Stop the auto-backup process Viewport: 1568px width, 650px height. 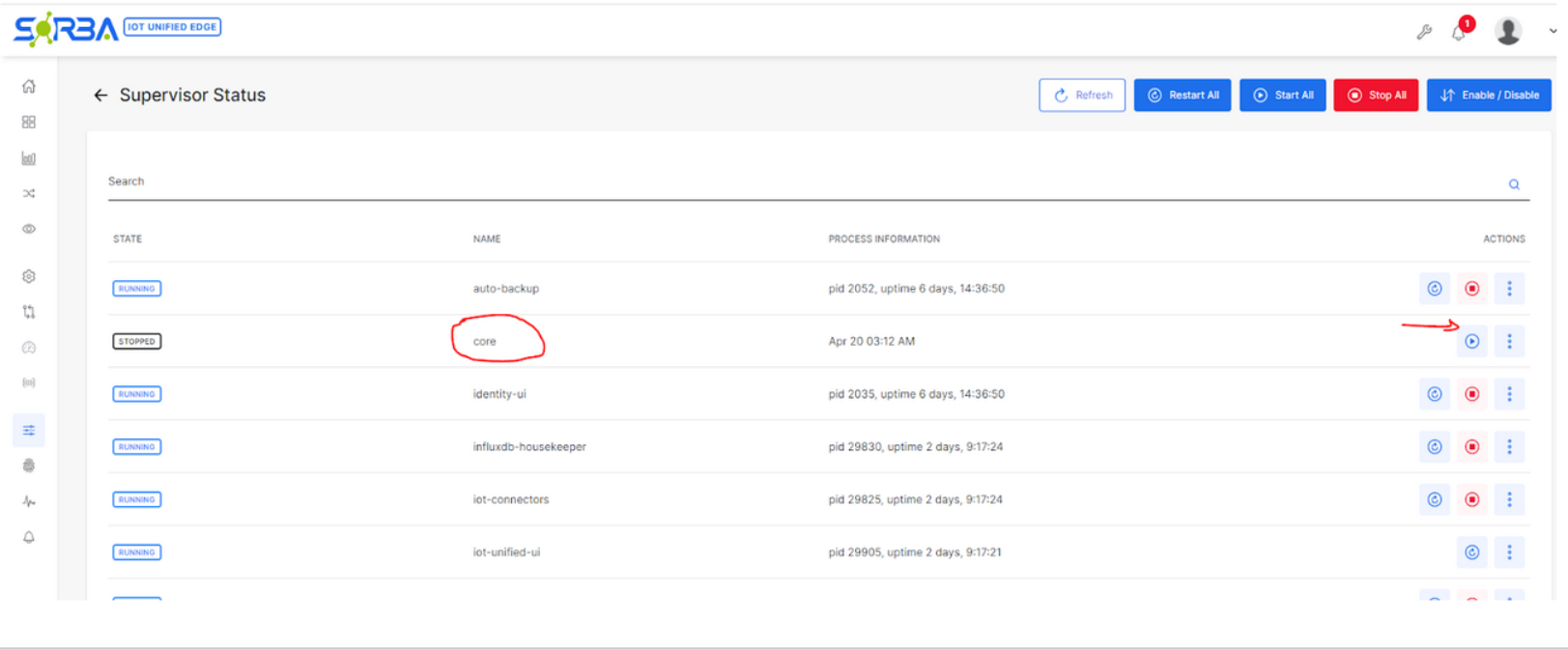point(1471,289)
